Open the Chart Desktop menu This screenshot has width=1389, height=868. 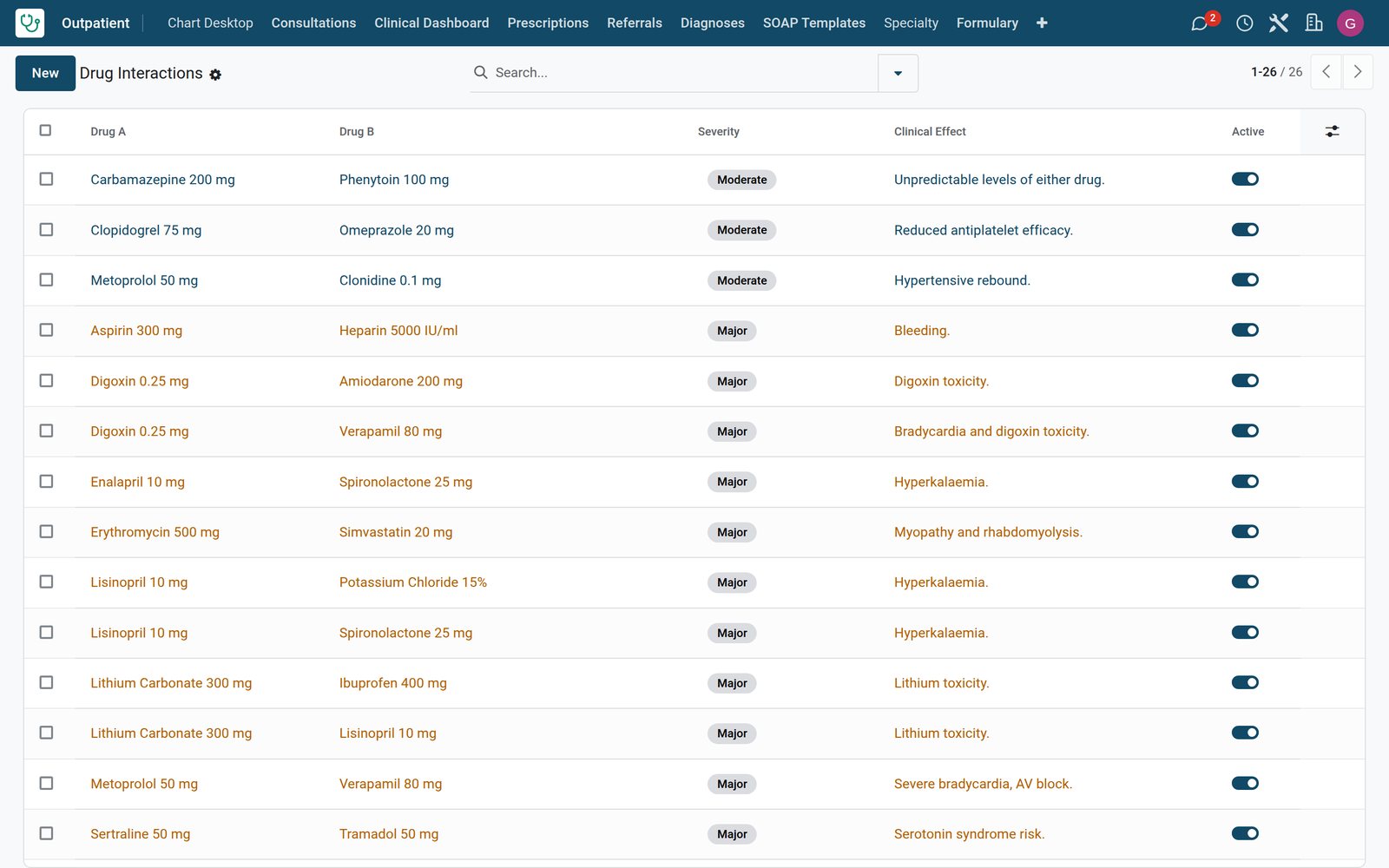coord(210,23)
